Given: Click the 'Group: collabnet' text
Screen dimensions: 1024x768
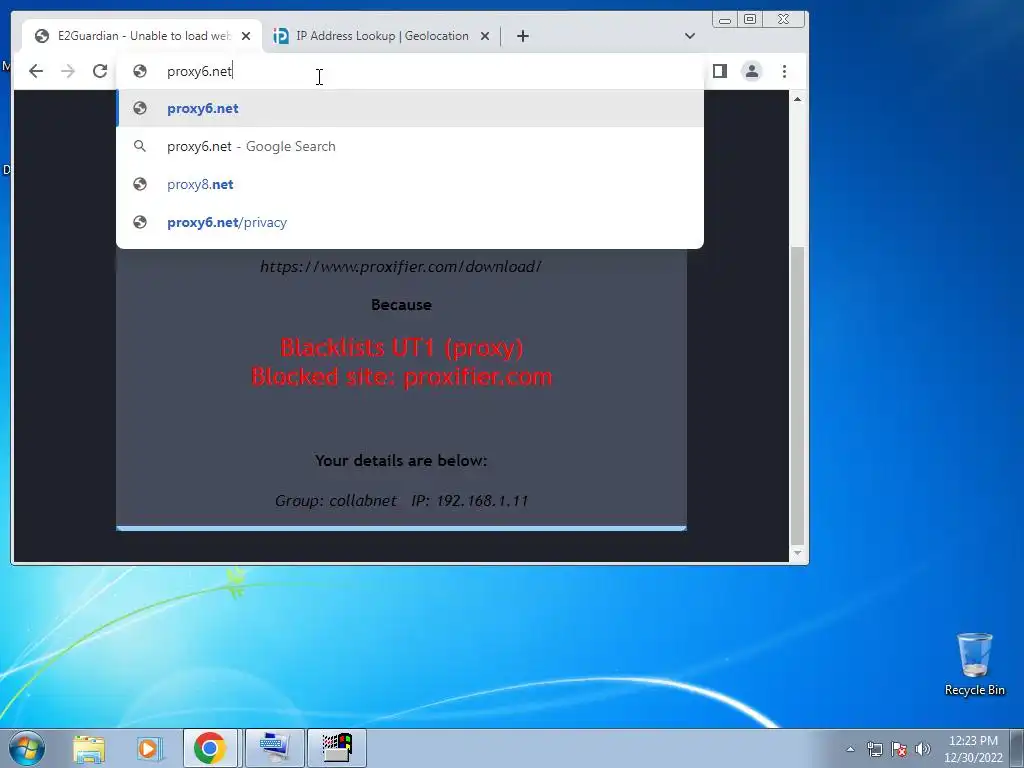Looking at the screenshot, I should click(x=336, y=501).
